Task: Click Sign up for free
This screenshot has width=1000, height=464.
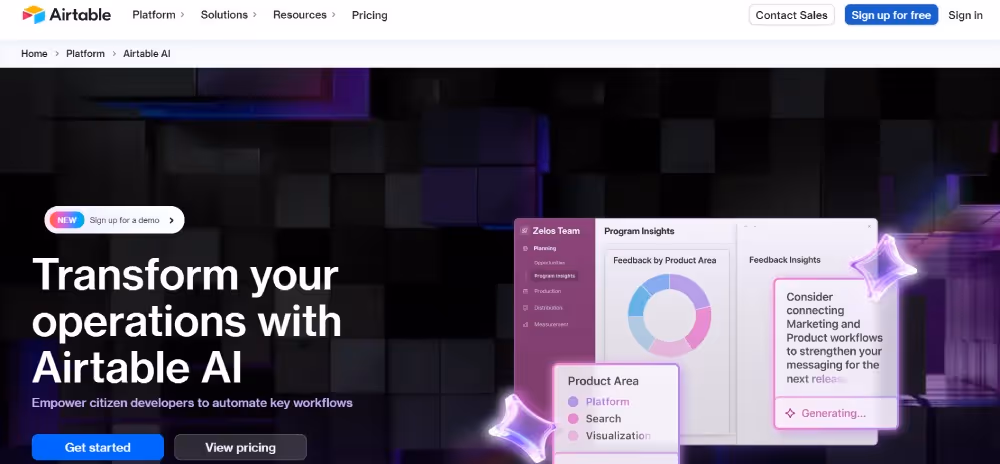Action: (891, 15)
